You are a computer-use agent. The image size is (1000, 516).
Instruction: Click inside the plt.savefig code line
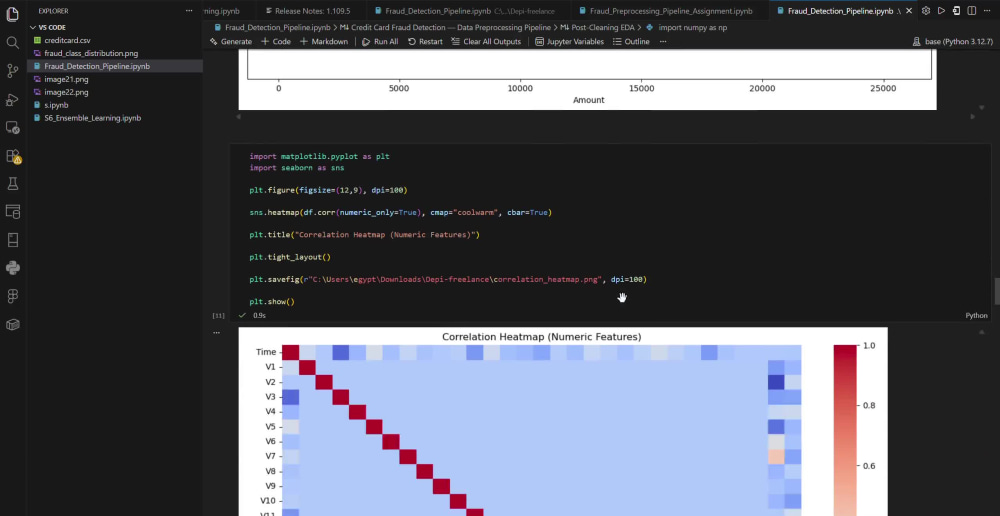(448, 279)
